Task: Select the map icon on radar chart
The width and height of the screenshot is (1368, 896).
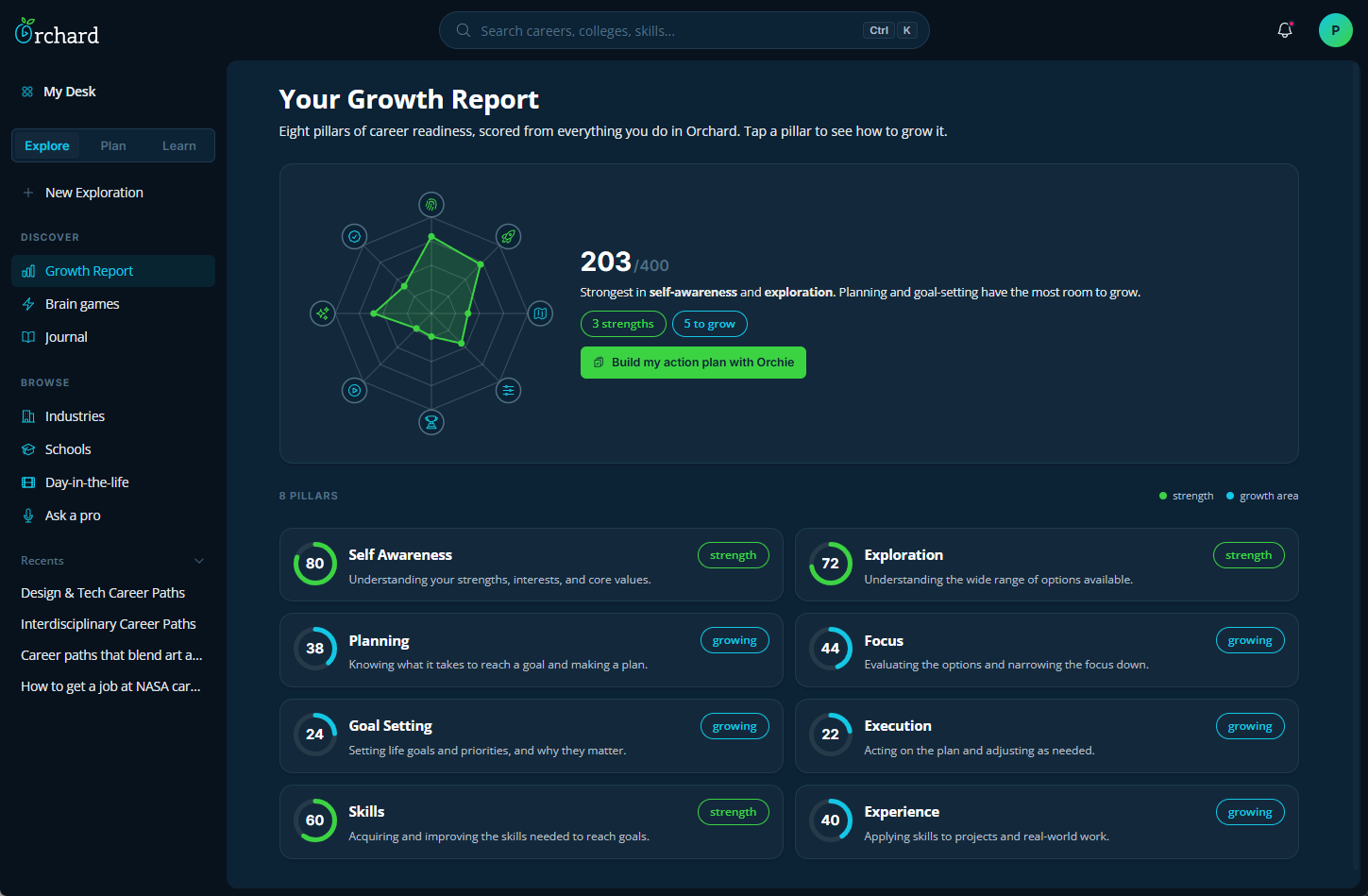Action: coord(540,313)
